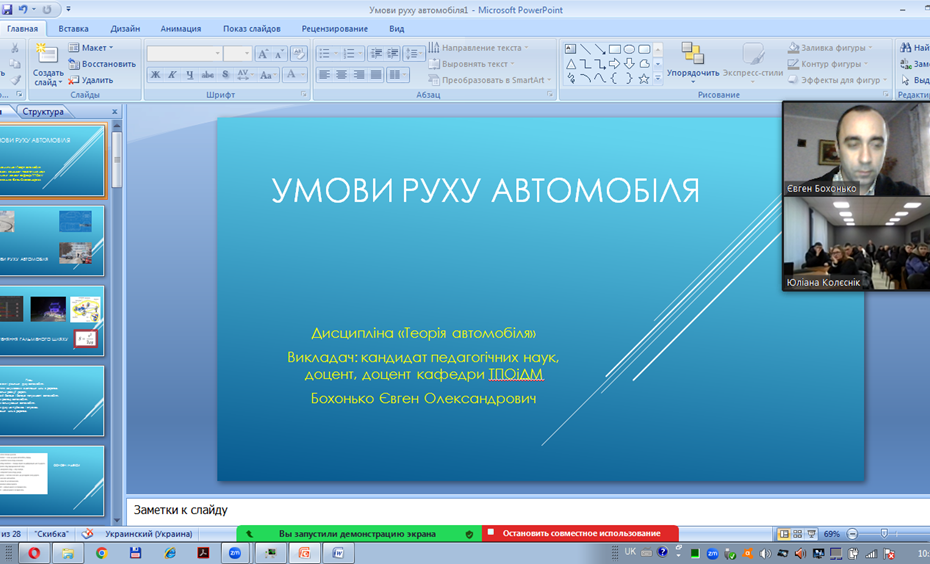Viewport: 930px width, 564px height.
Task: Switch to the Структура pane tab
Action: (x=42, y=112)
